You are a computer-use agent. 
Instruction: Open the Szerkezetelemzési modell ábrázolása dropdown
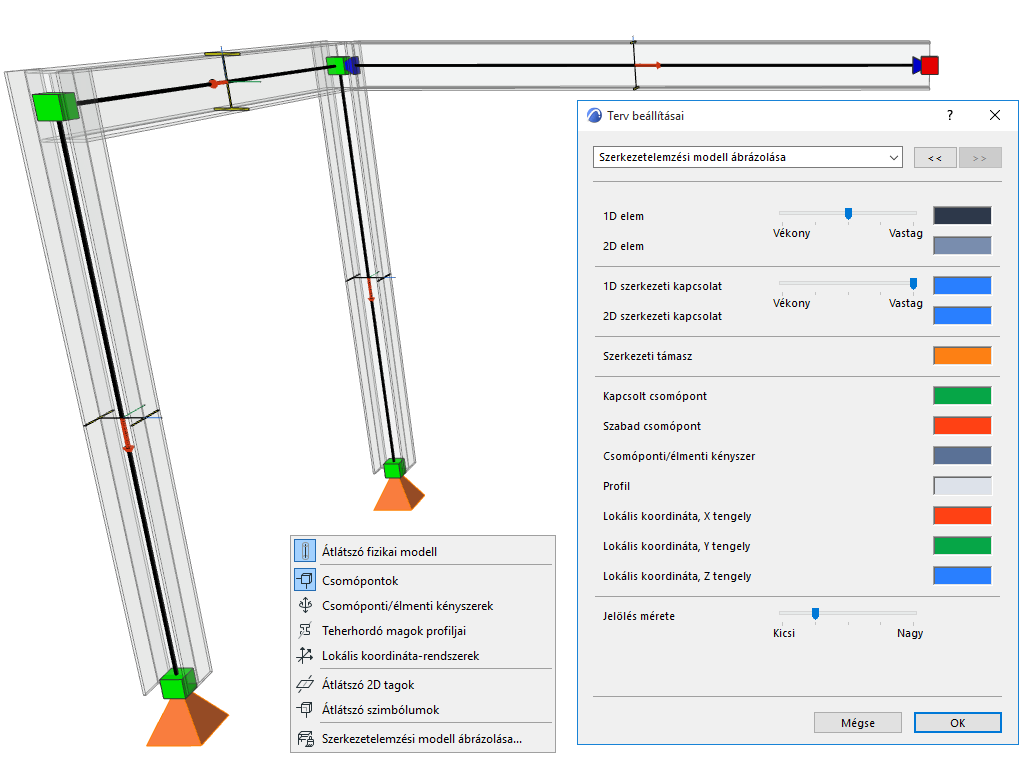coord(748,157)
